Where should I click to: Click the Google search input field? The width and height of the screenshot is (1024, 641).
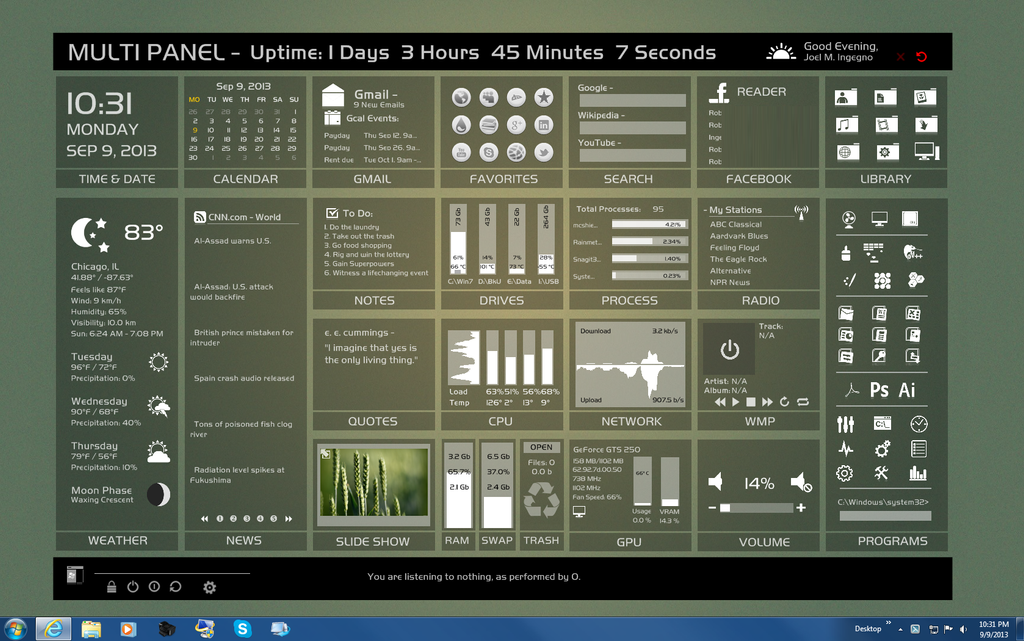[x=632, y=101]
